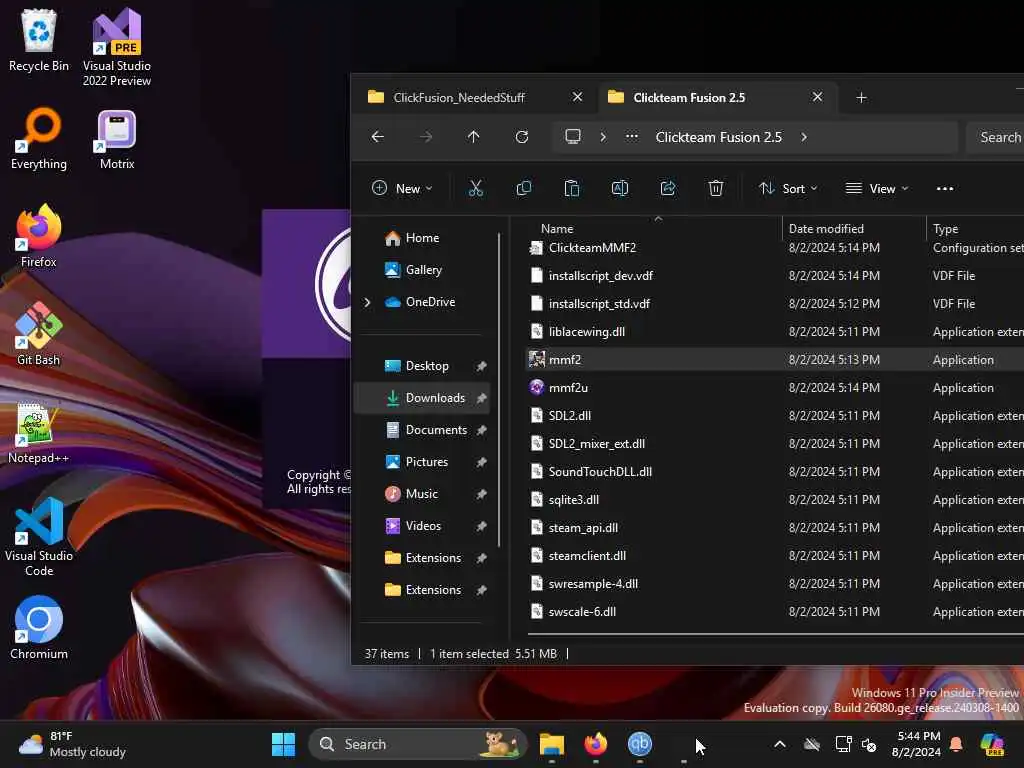Open the Desktop quick access folder
Viewport: 1024px width, 768px height.
[x=422, y=366]
